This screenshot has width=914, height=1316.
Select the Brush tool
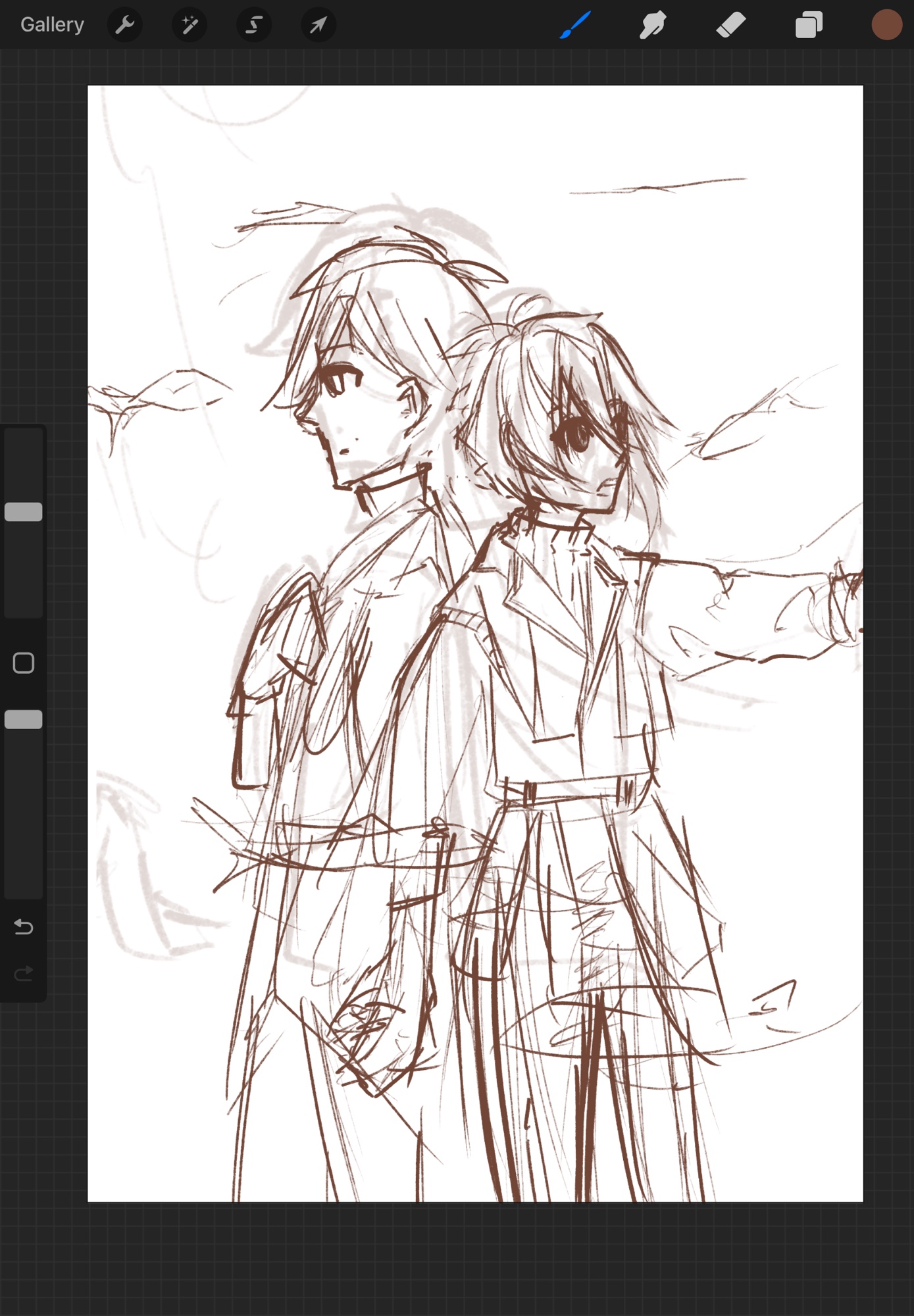coord(575,25)
